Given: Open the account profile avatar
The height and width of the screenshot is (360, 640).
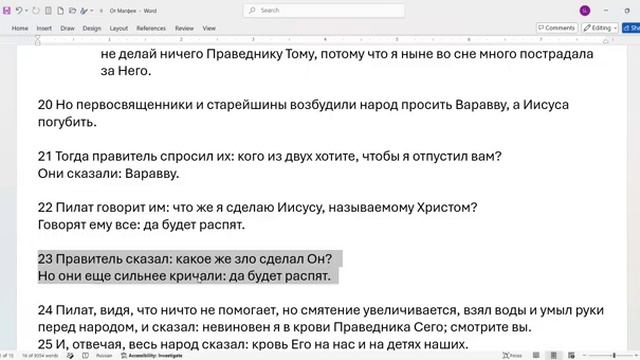Looking at the screenshot, I should tap(585, 11).
